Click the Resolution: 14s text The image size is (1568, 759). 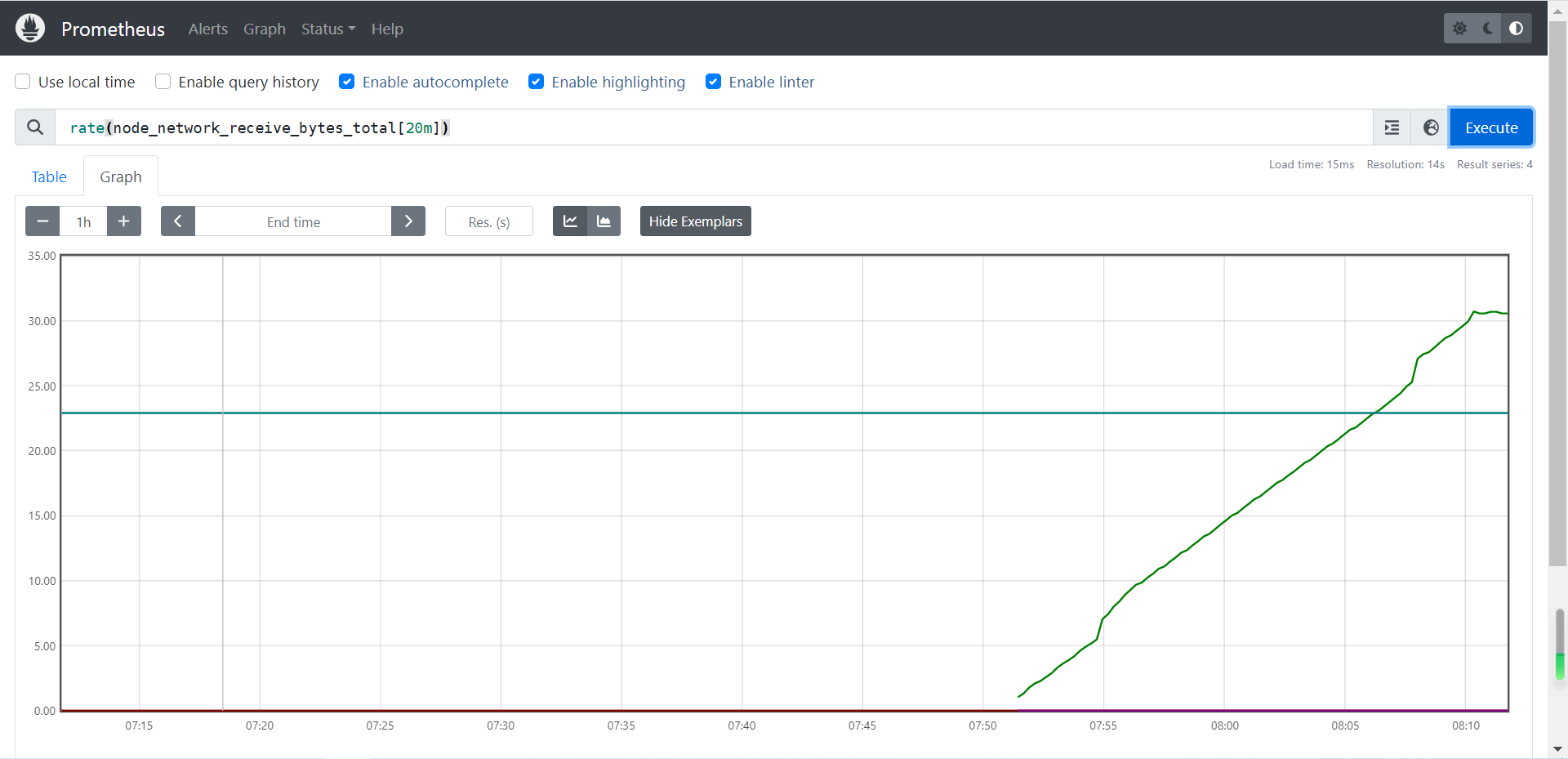[x=1405, y=164]
